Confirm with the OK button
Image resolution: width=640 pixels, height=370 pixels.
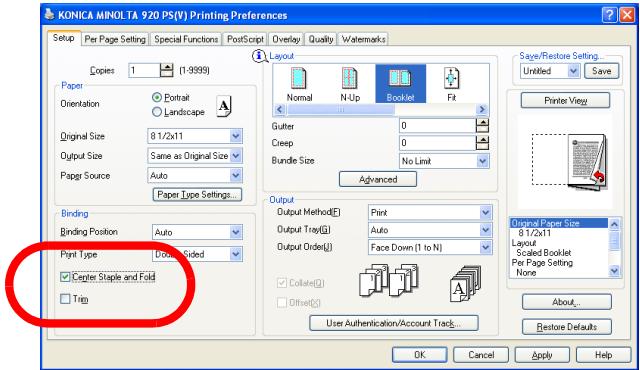tap(420, 355)
